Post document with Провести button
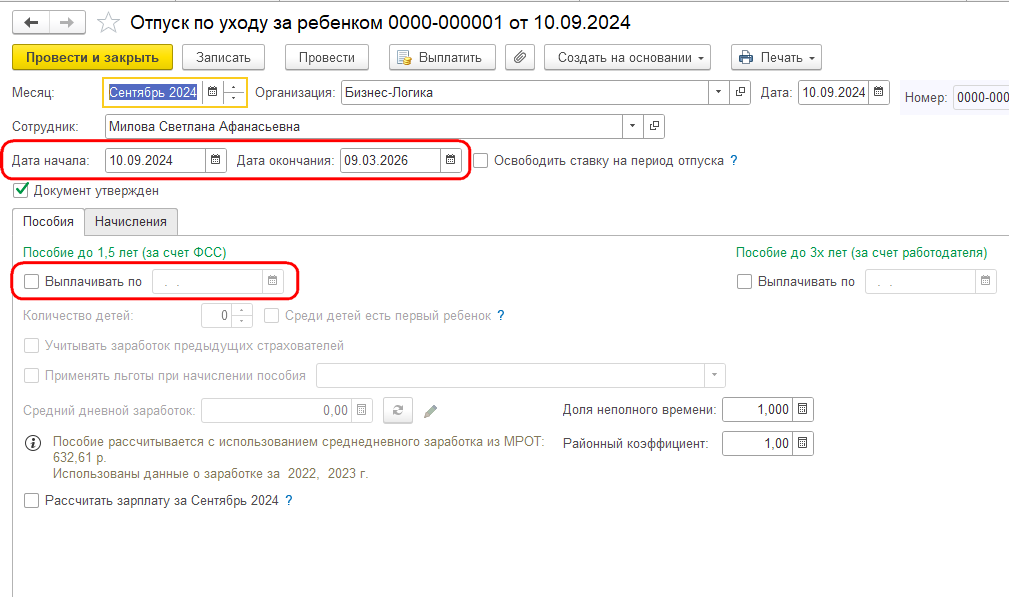The width and height of the screenshot is (1009, 597). (x=327, y=57)
